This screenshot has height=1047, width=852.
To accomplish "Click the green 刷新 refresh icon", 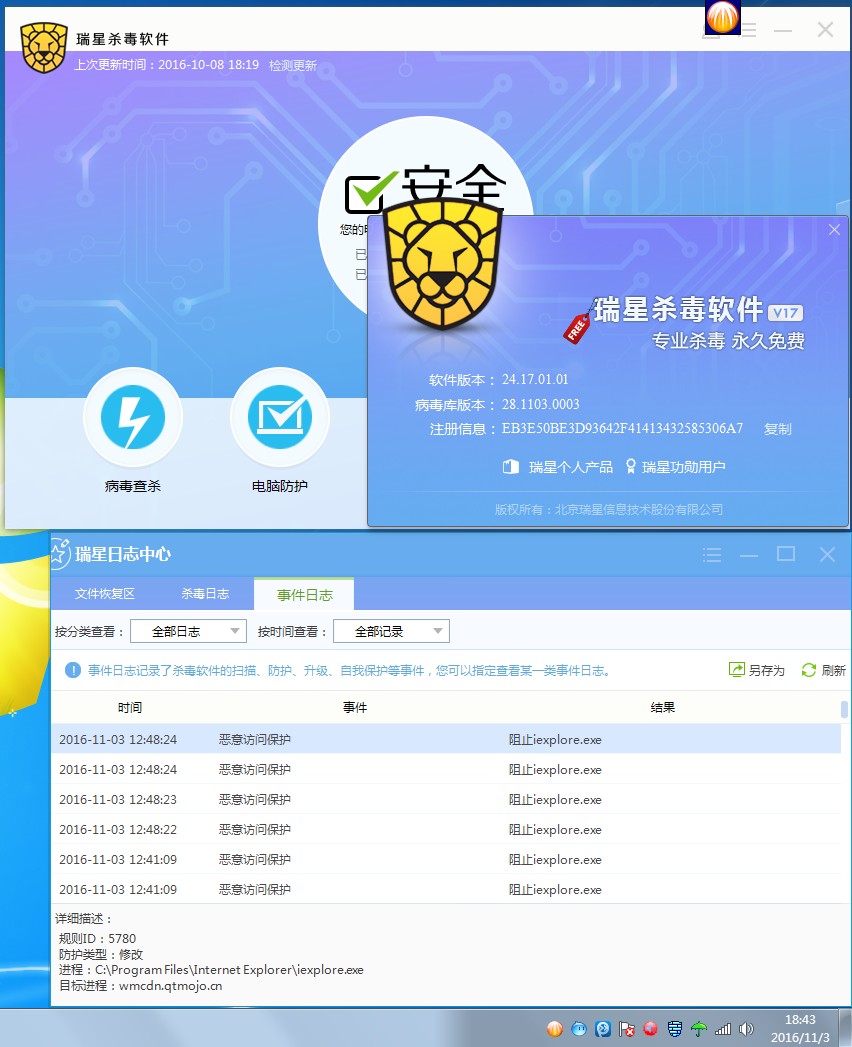I will coord(809,670).
